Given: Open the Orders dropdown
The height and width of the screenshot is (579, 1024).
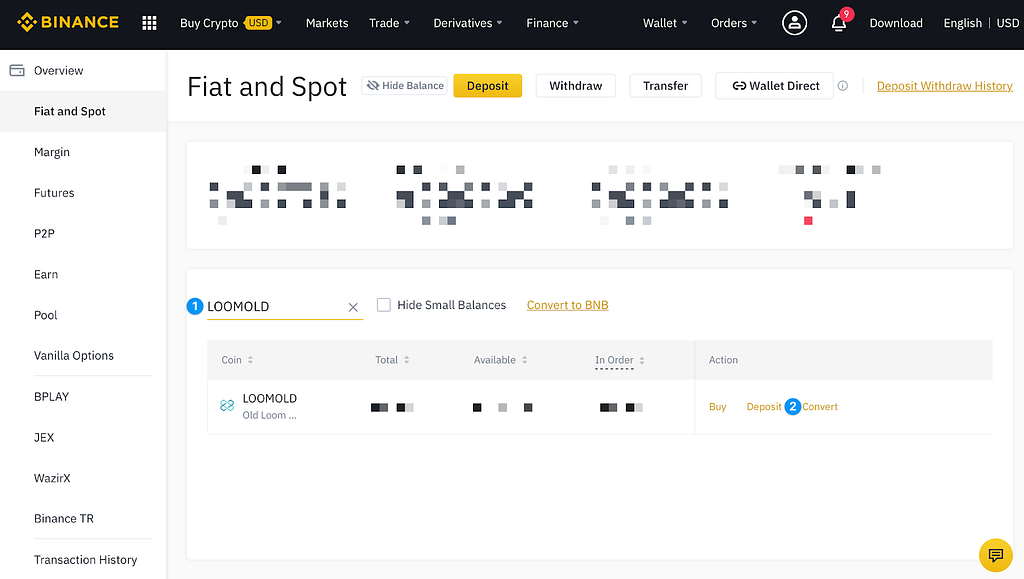Looking at the screenshot, I should point(733,23).
